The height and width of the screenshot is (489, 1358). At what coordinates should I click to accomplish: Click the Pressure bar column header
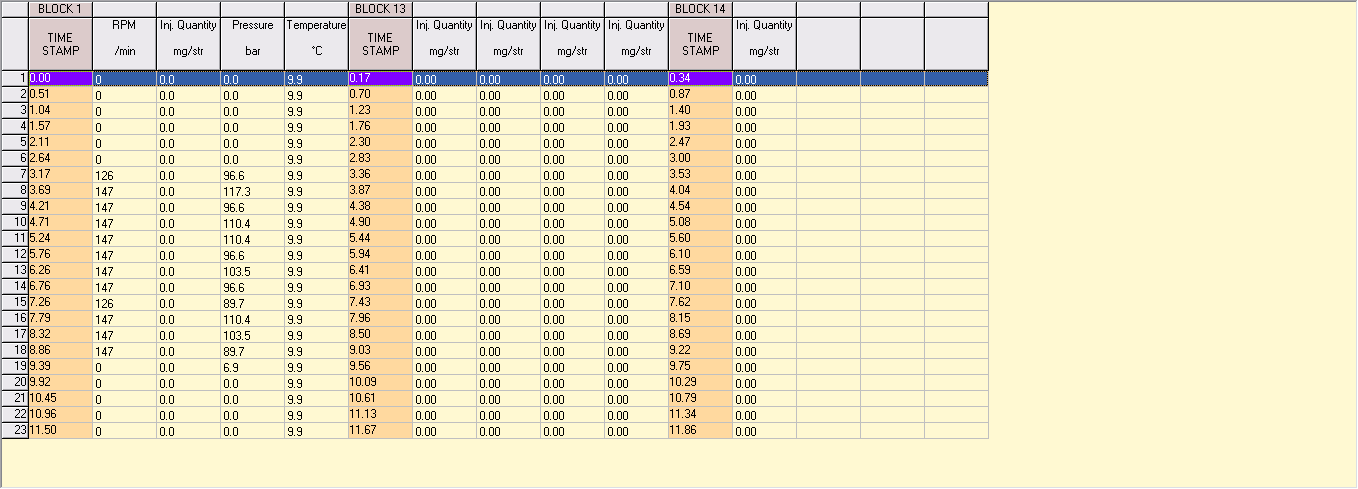252,43
